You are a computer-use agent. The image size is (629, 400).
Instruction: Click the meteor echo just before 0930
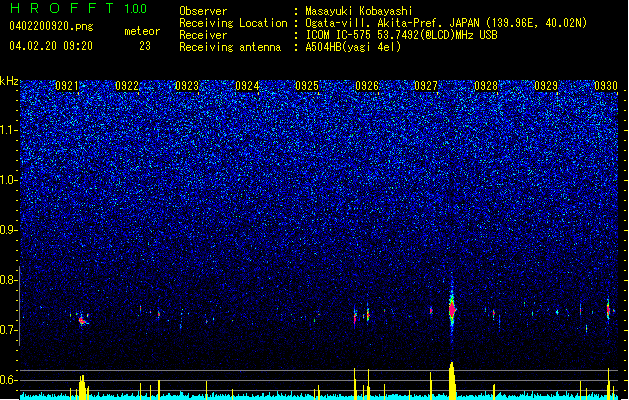608,309
